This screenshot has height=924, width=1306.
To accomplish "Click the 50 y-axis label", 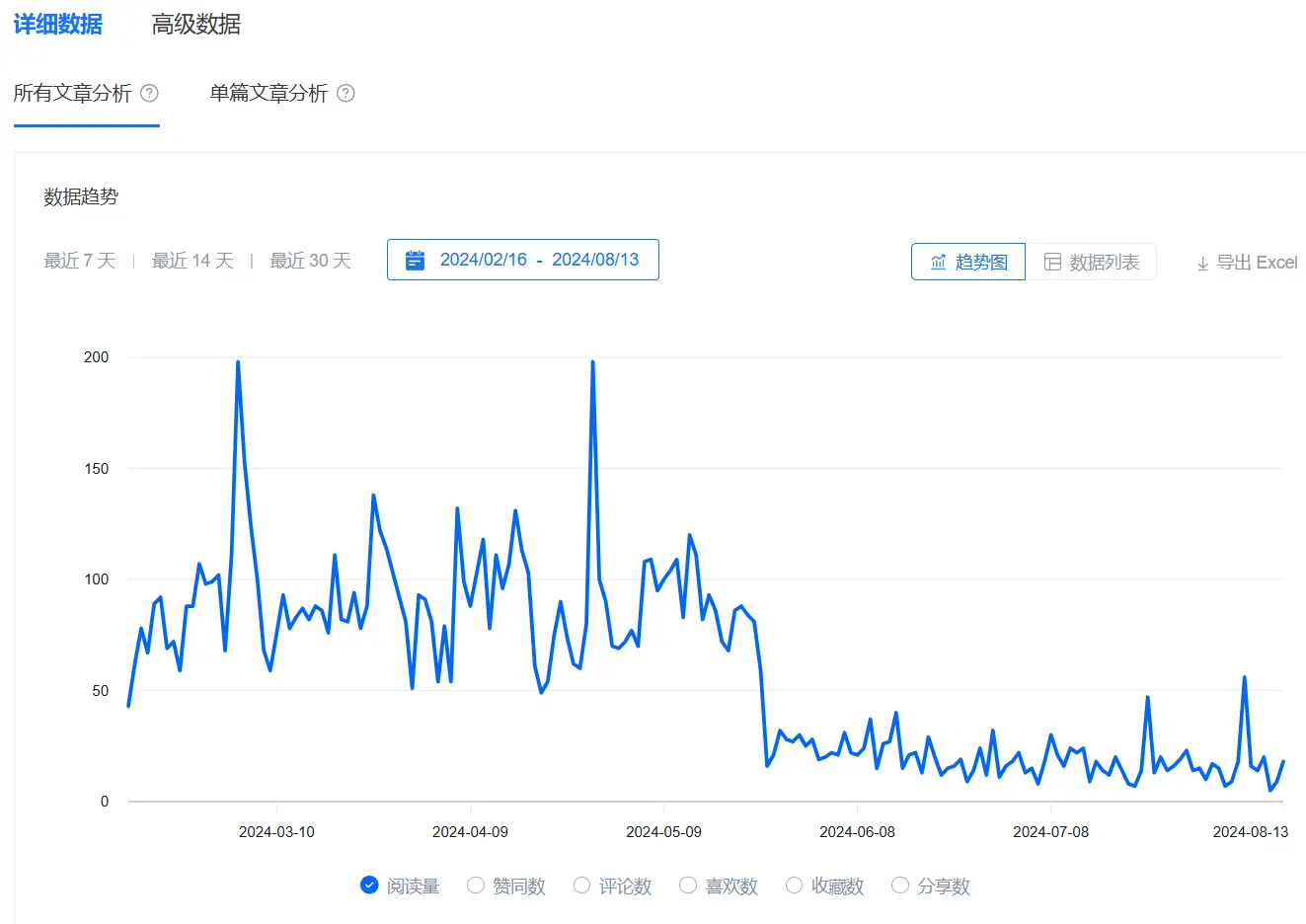I will point(101,691).
